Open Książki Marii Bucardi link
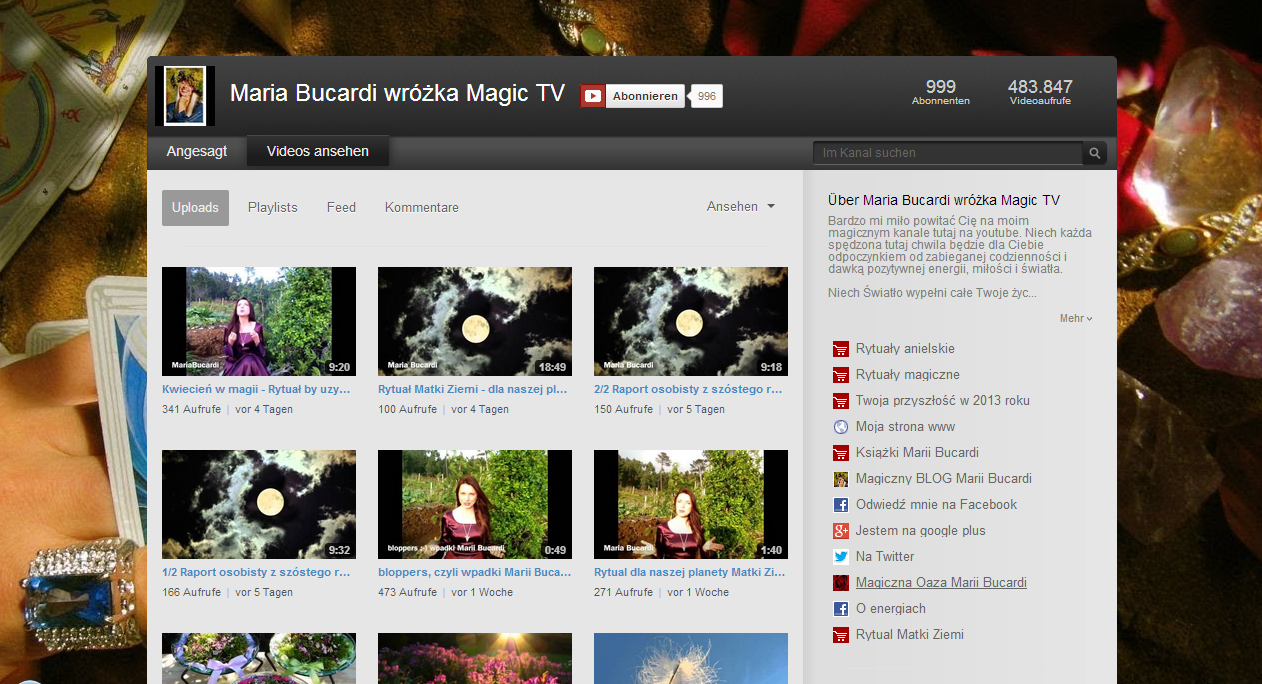Image resolution: width=1262 pixels, height=684 pixels. pos(917,453)
